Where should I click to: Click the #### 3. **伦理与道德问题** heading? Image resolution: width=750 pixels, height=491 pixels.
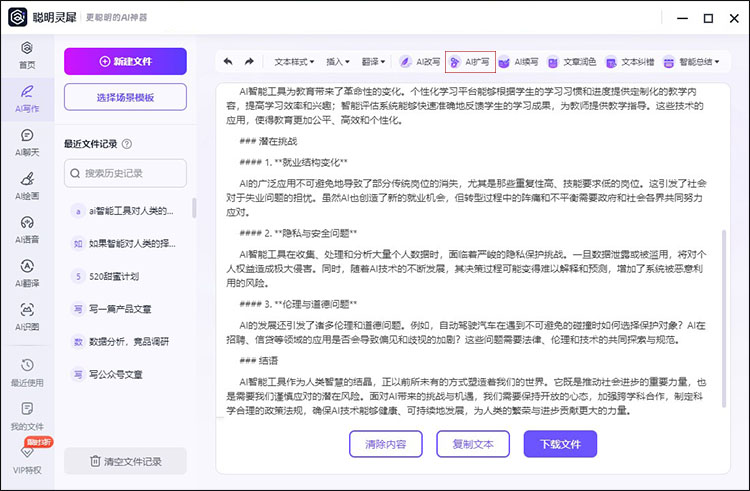click(x=298, y=304)
